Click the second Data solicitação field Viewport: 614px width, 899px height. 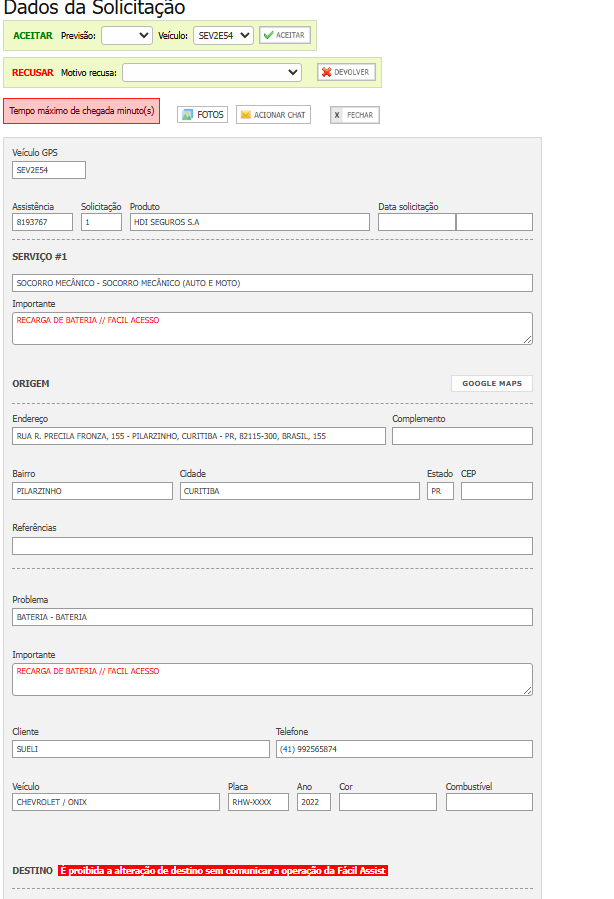click(x=494, y=222)
